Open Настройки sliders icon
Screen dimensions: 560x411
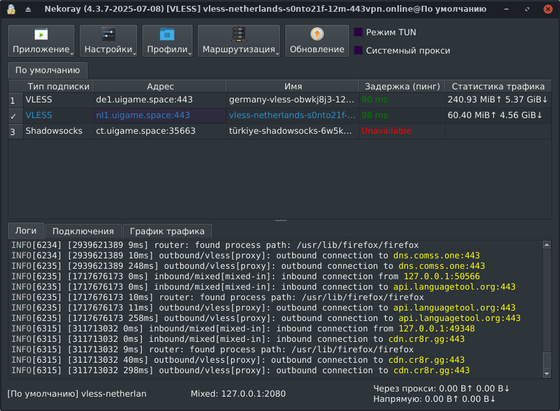[108, 35]
